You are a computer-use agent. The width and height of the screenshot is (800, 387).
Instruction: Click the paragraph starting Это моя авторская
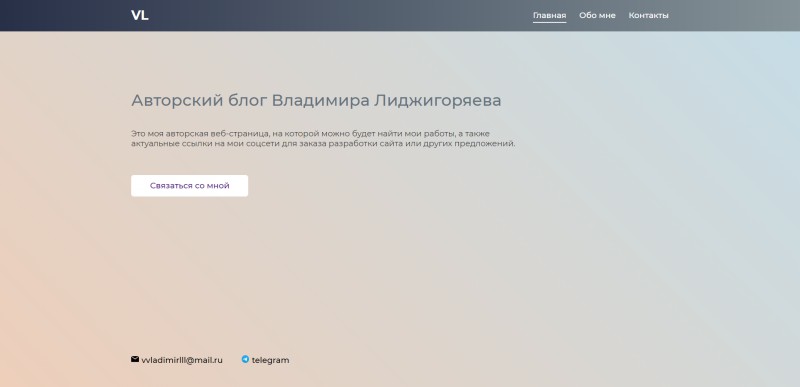pyautogui.click(x=323, y=139)
